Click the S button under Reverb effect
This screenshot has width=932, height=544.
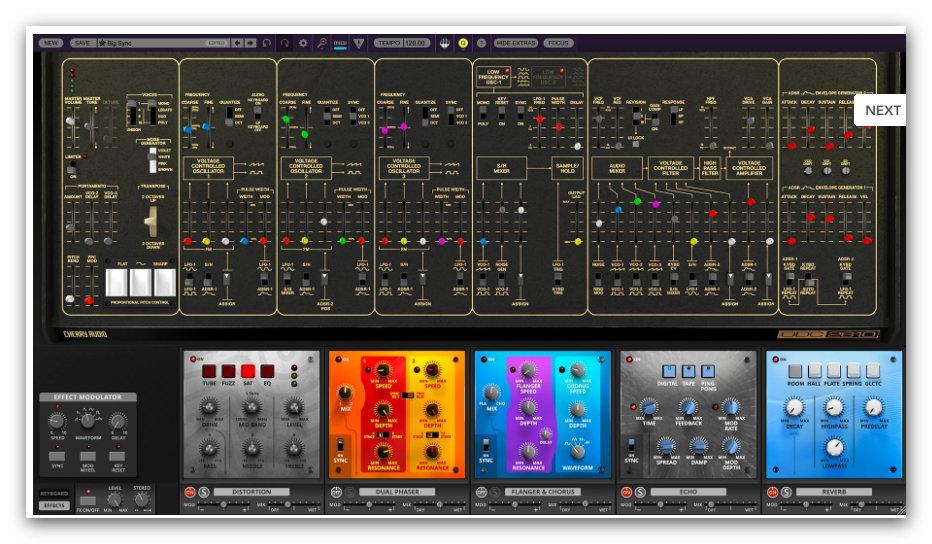786,492
